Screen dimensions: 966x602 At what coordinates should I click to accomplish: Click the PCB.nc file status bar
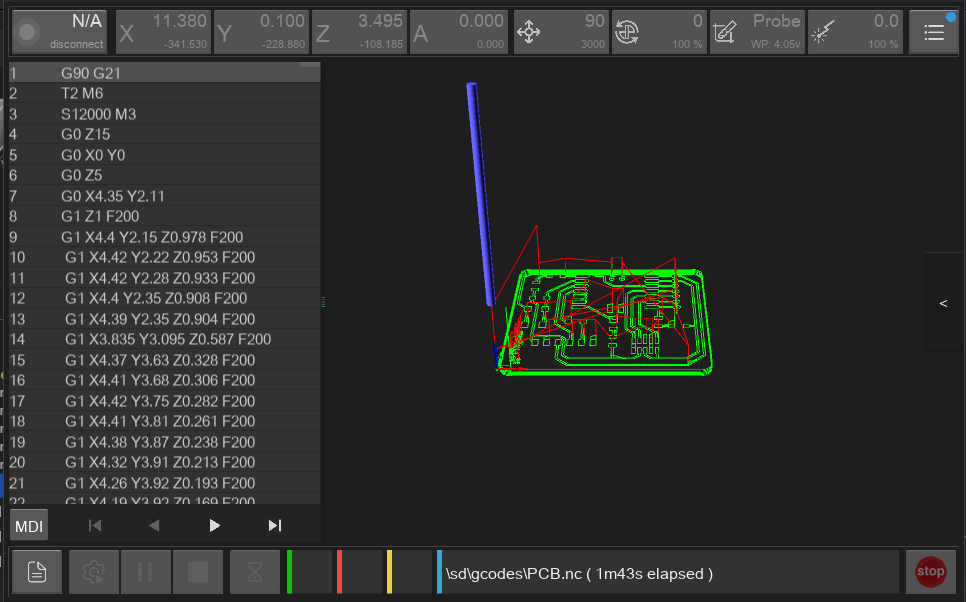(x=668, y=572)
